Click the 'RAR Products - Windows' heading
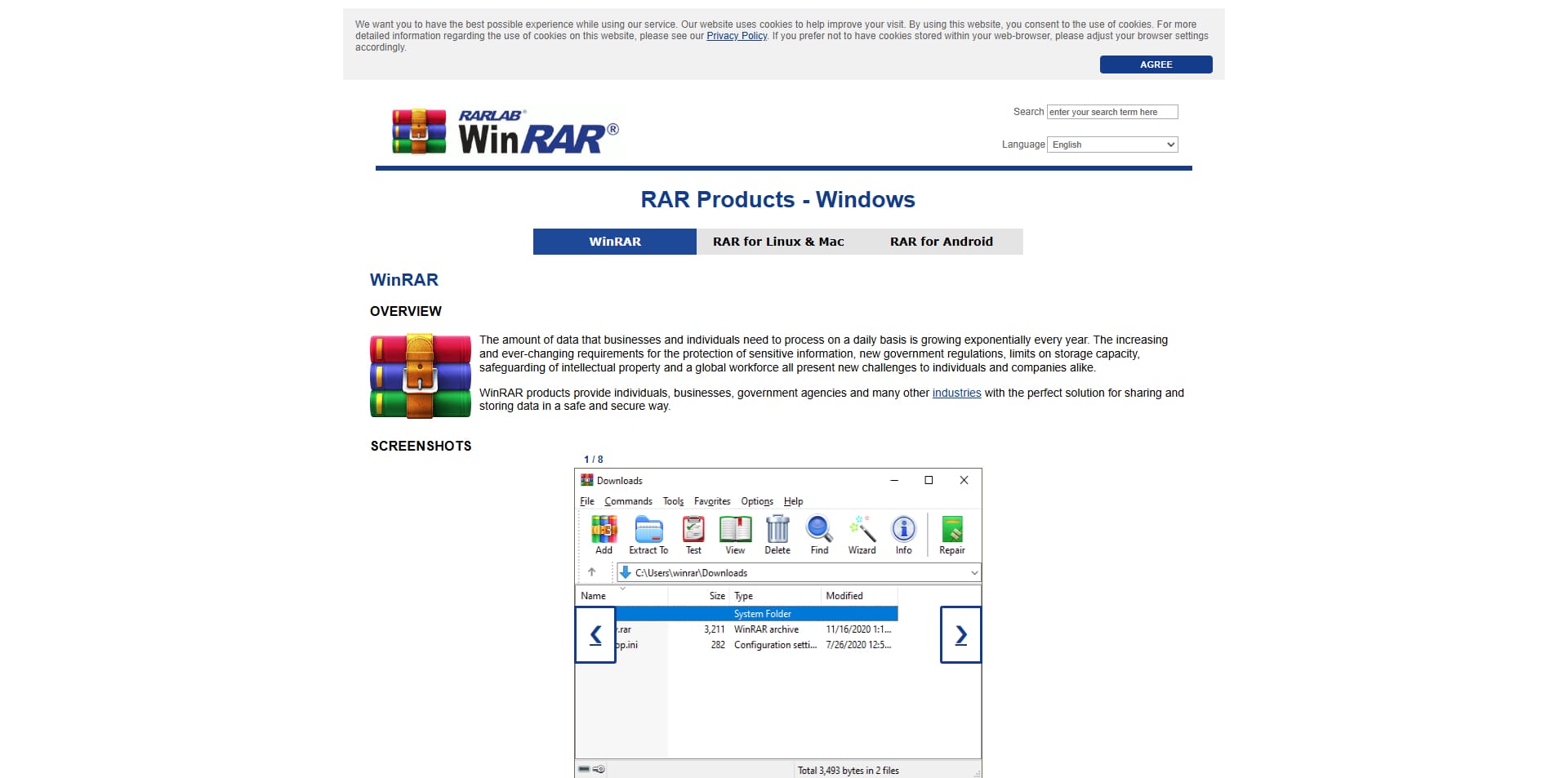 [x=777, y=199]
